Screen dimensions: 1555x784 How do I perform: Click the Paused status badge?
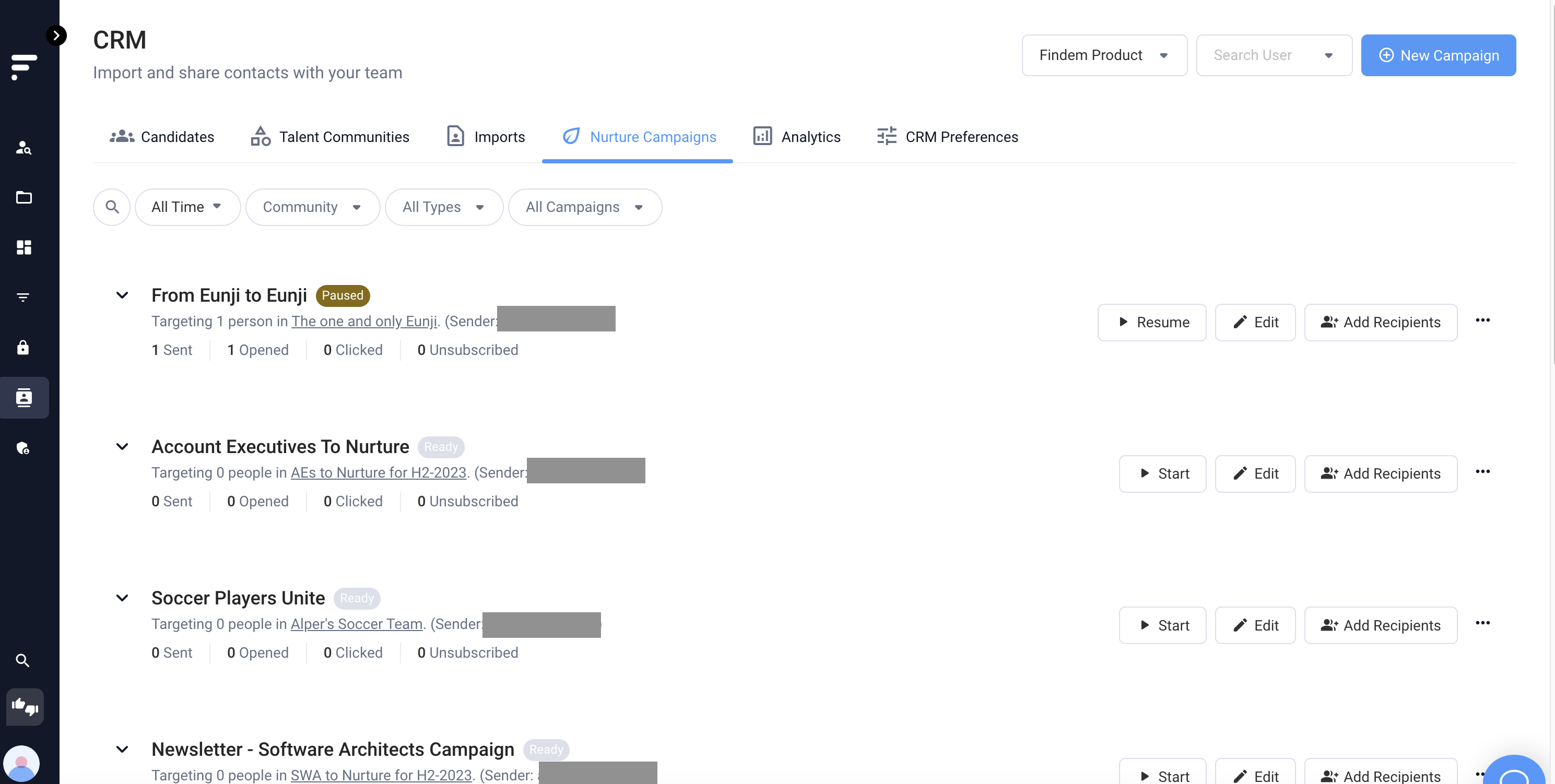(x=343, y=295)
